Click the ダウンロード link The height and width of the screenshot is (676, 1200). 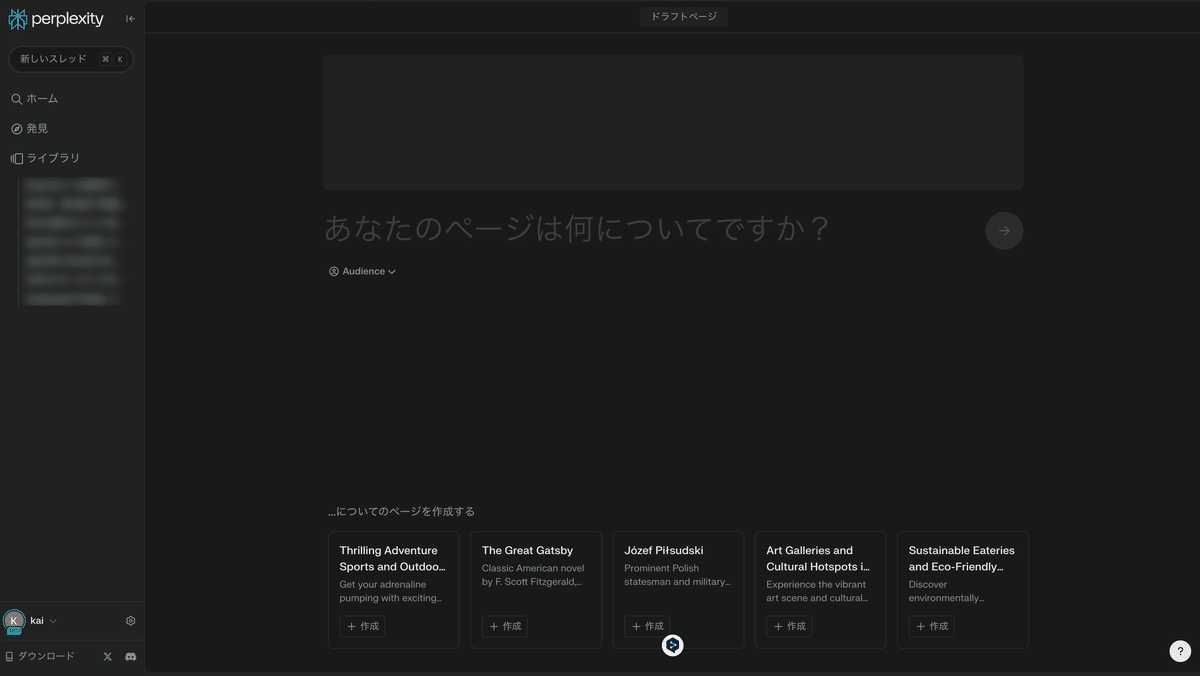[x=46, y=656]
